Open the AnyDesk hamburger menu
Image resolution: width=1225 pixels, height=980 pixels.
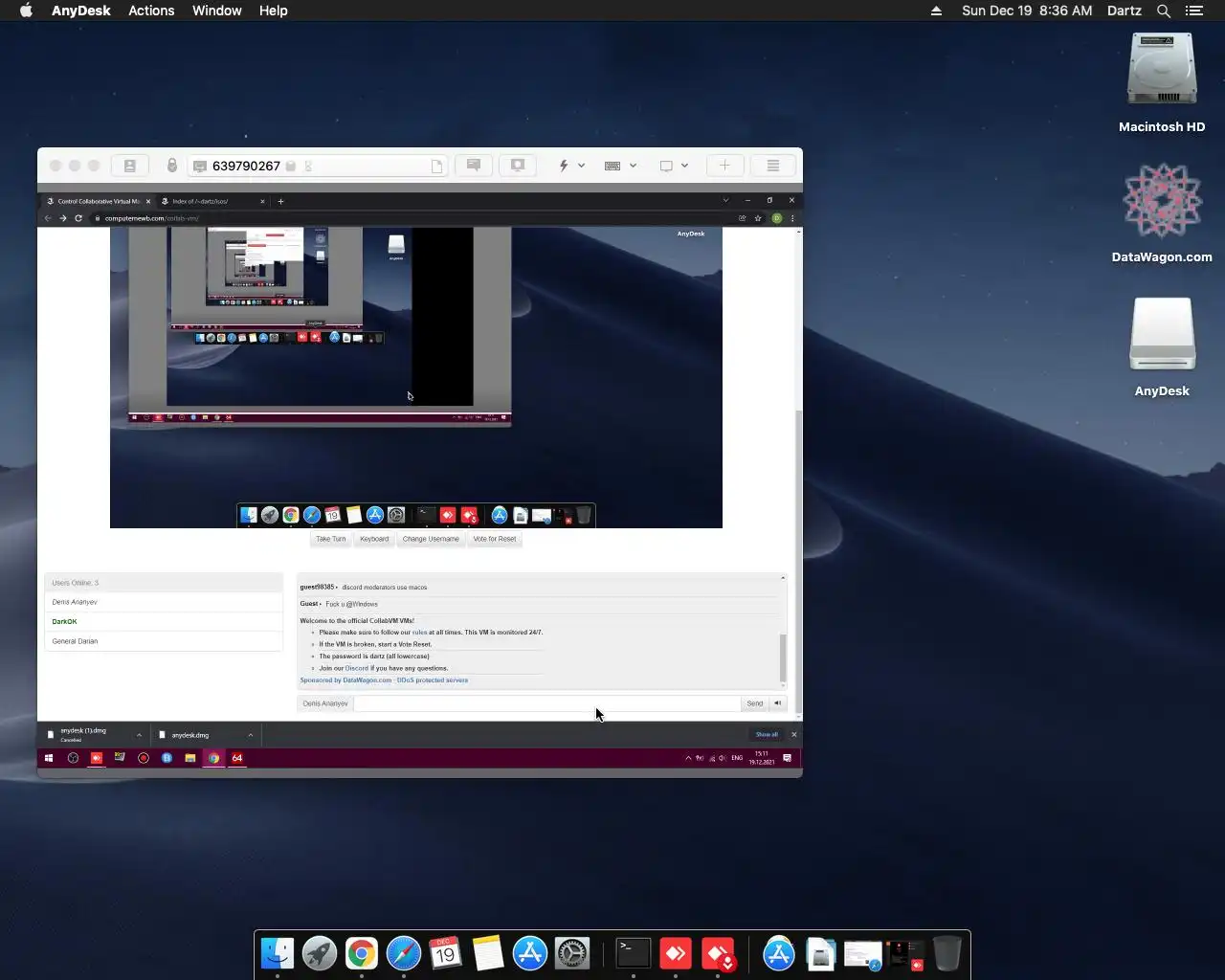pos(773,166)
